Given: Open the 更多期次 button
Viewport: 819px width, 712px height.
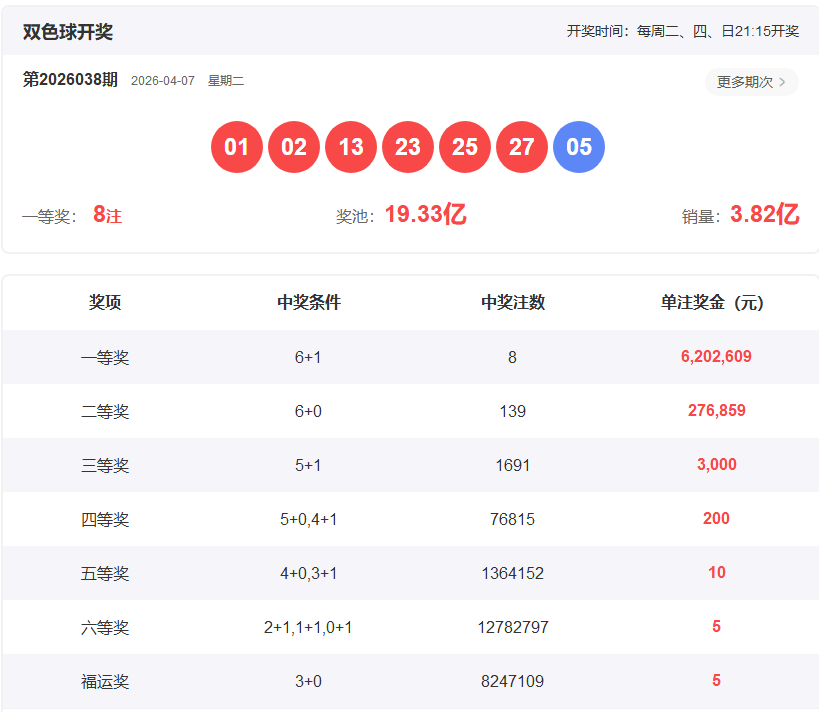Looking at the screenshot, I should coord(751,82).
